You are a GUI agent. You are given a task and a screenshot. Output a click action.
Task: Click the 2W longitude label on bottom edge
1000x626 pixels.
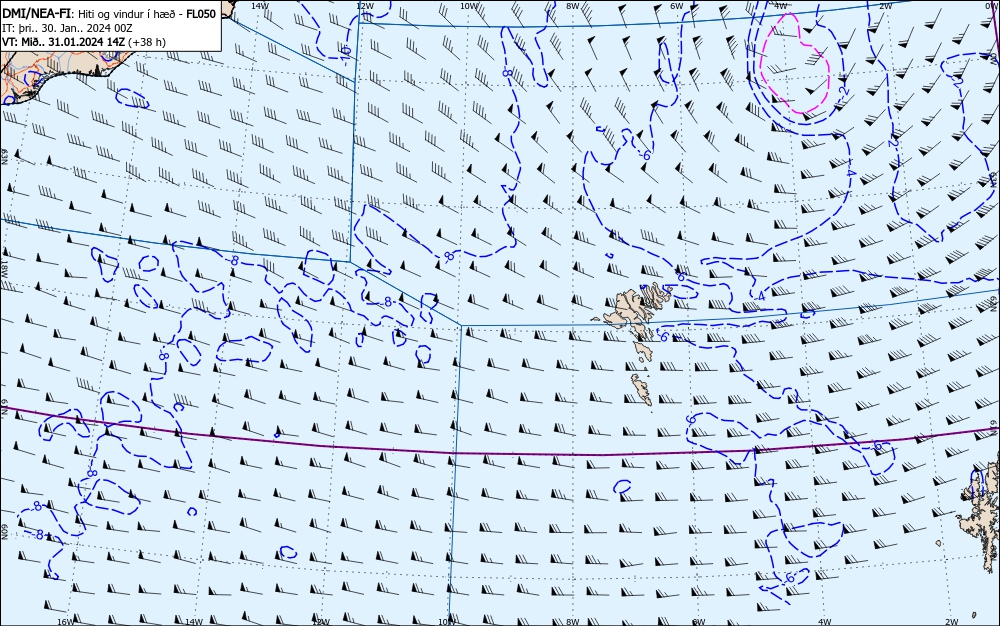(952, 622)
